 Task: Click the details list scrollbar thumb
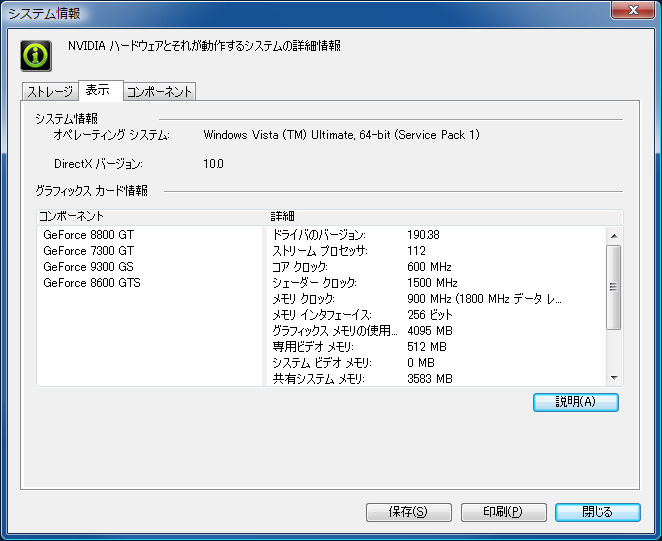pos(614,287)
